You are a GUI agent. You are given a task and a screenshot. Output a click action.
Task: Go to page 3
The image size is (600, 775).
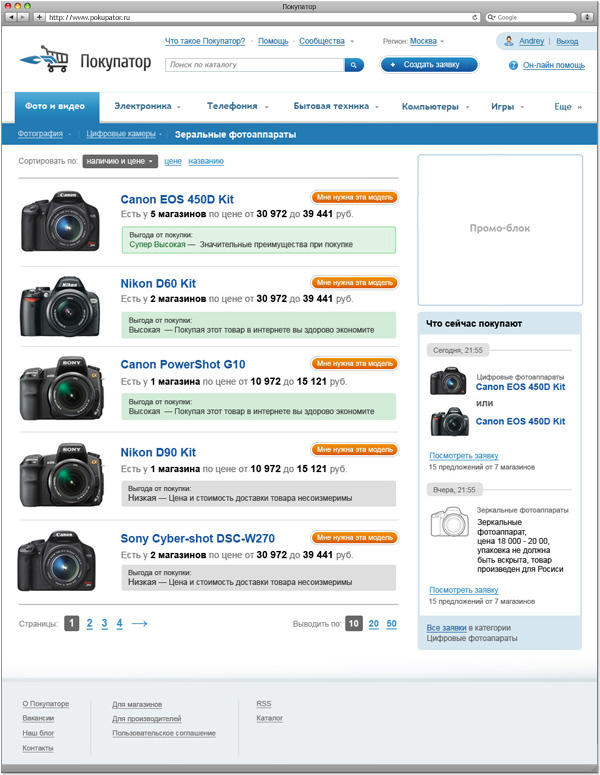104,624
